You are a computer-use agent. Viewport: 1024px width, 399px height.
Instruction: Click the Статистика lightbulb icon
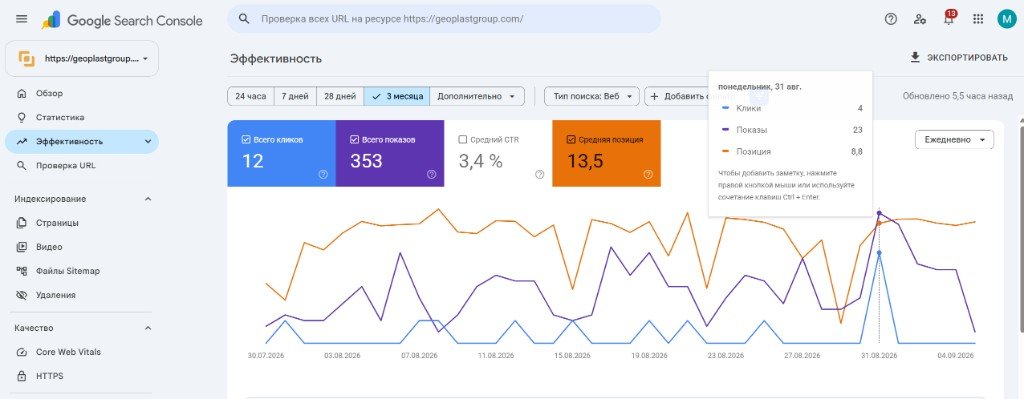(x=22, y=118)
